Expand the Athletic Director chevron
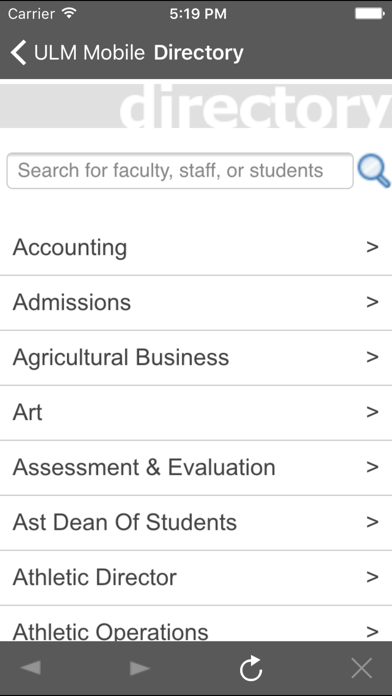 (372, 577)
